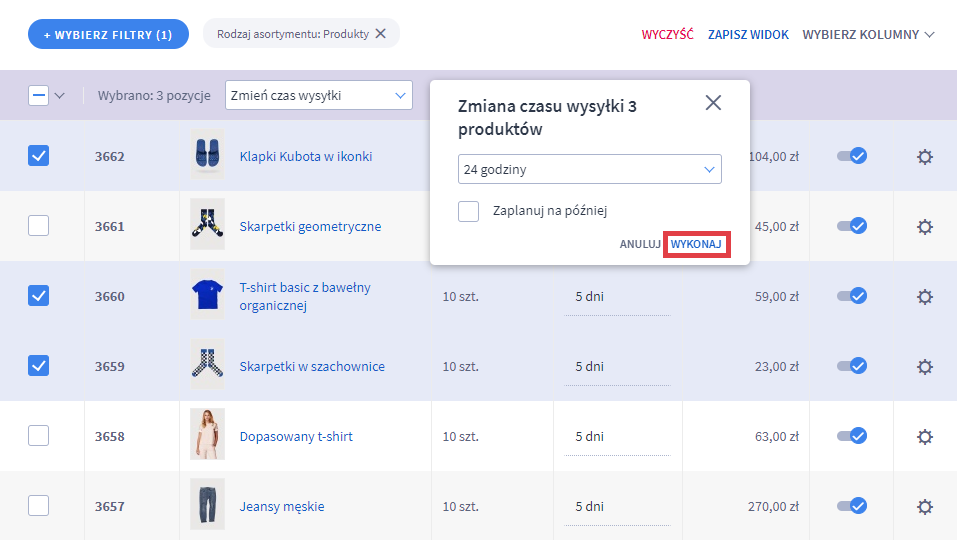Open Klapki Kubota product thumbnail

(x=207, y=156)
